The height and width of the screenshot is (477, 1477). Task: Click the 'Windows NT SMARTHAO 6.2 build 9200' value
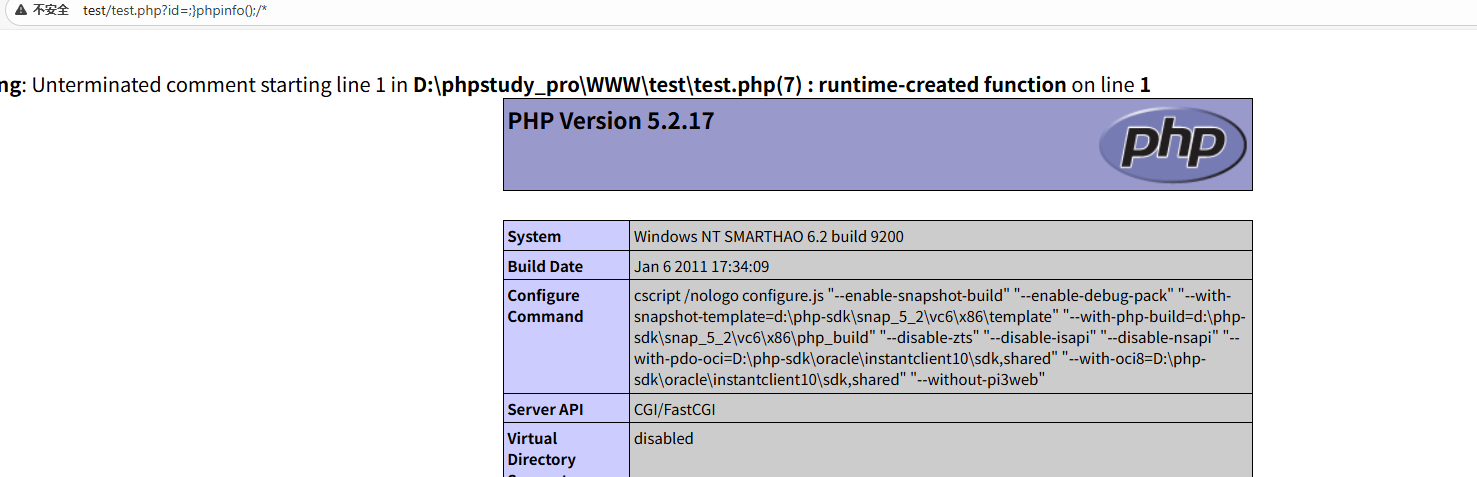pyautogui.click(x=768, y=237)
